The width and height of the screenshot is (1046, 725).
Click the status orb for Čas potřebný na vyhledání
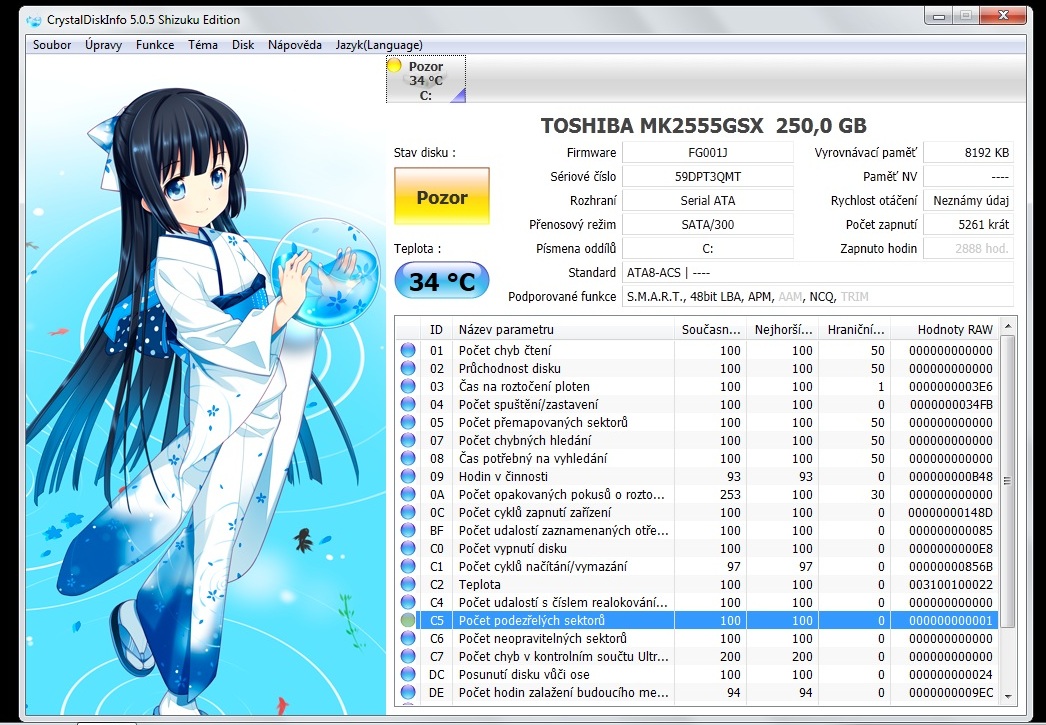408,458
